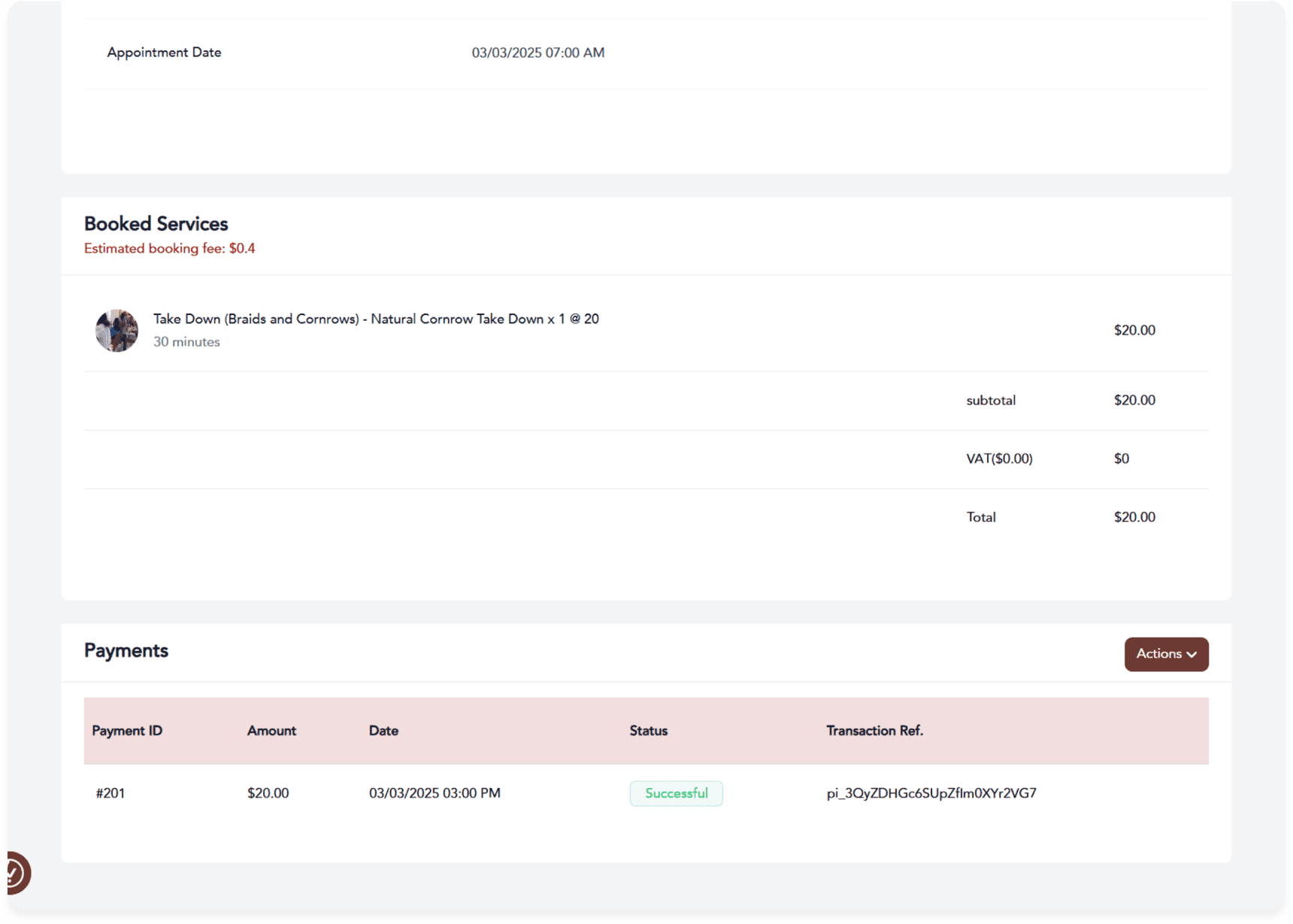Image resolution: width=1293 pixels, height=924 pixels.
Task: Click the $20.00 value next to Total
Action: [x=1134, y=517]
